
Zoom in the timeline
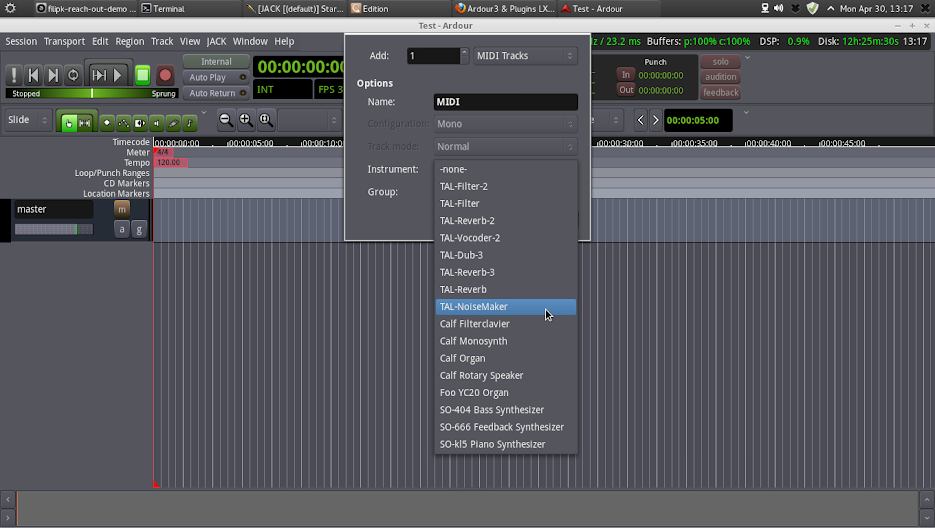click(x=246, y=120)
